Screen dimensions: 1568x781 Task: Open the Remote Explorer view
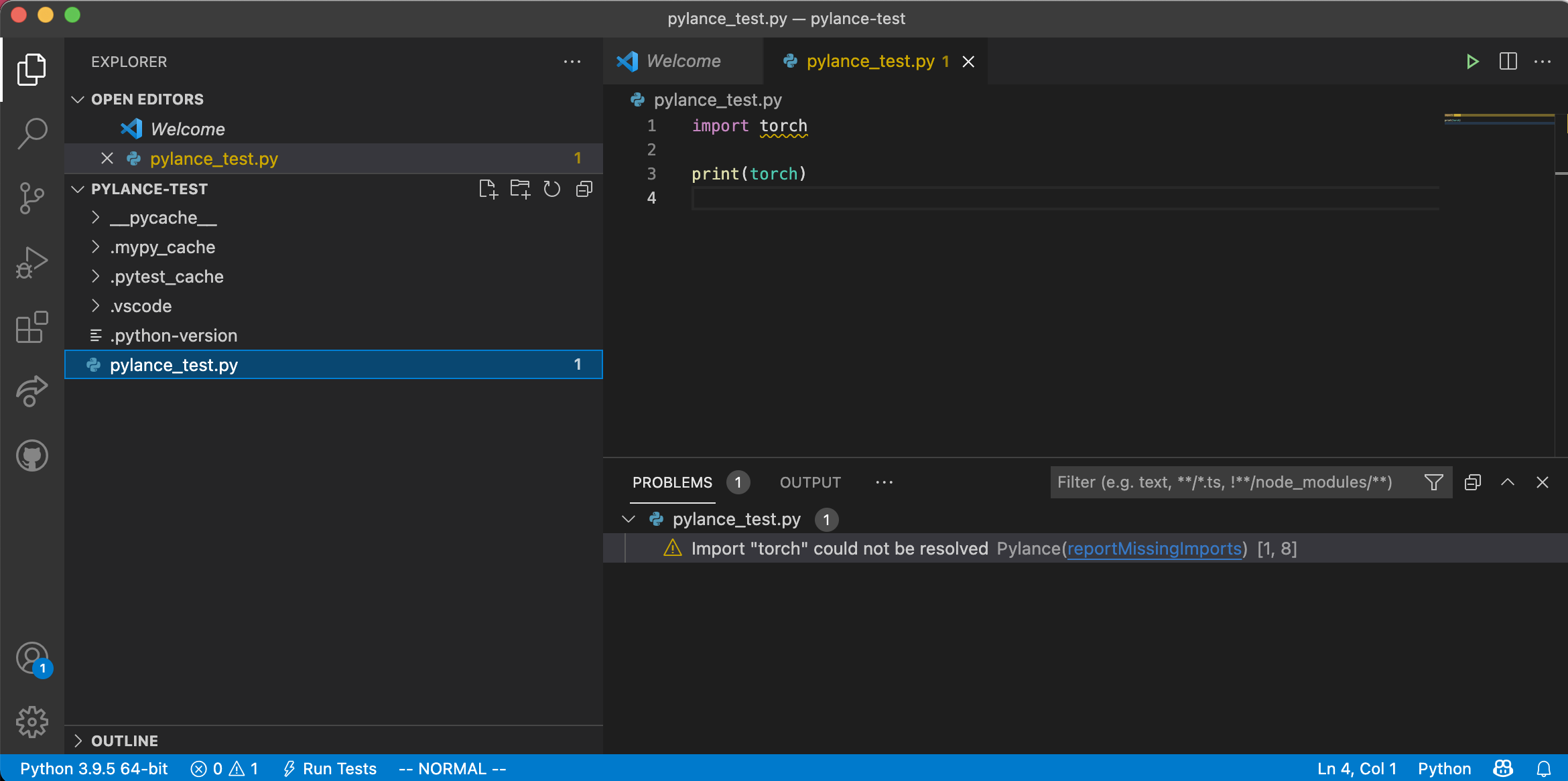tap(31, 391)
